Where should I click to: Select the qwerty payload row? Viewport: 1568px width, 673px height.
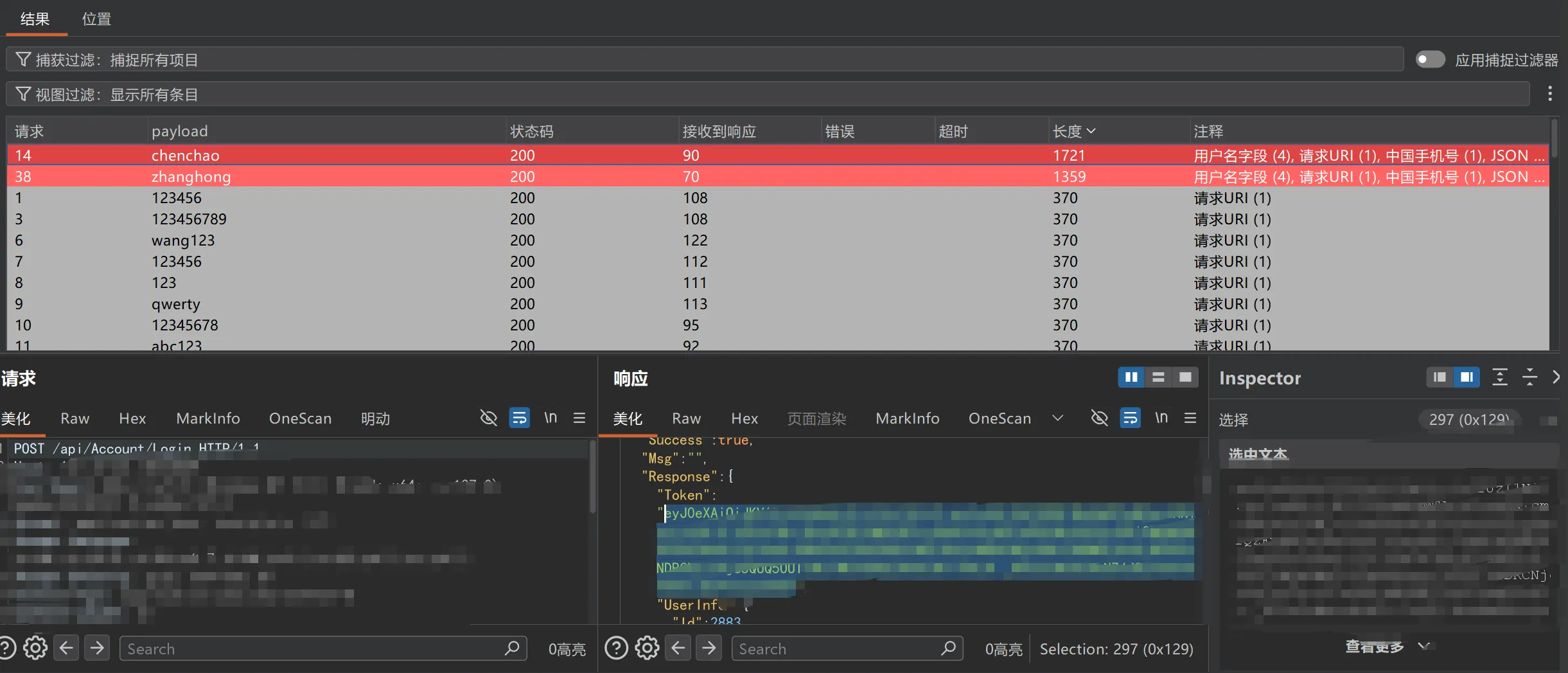click(x=778, y=303)
